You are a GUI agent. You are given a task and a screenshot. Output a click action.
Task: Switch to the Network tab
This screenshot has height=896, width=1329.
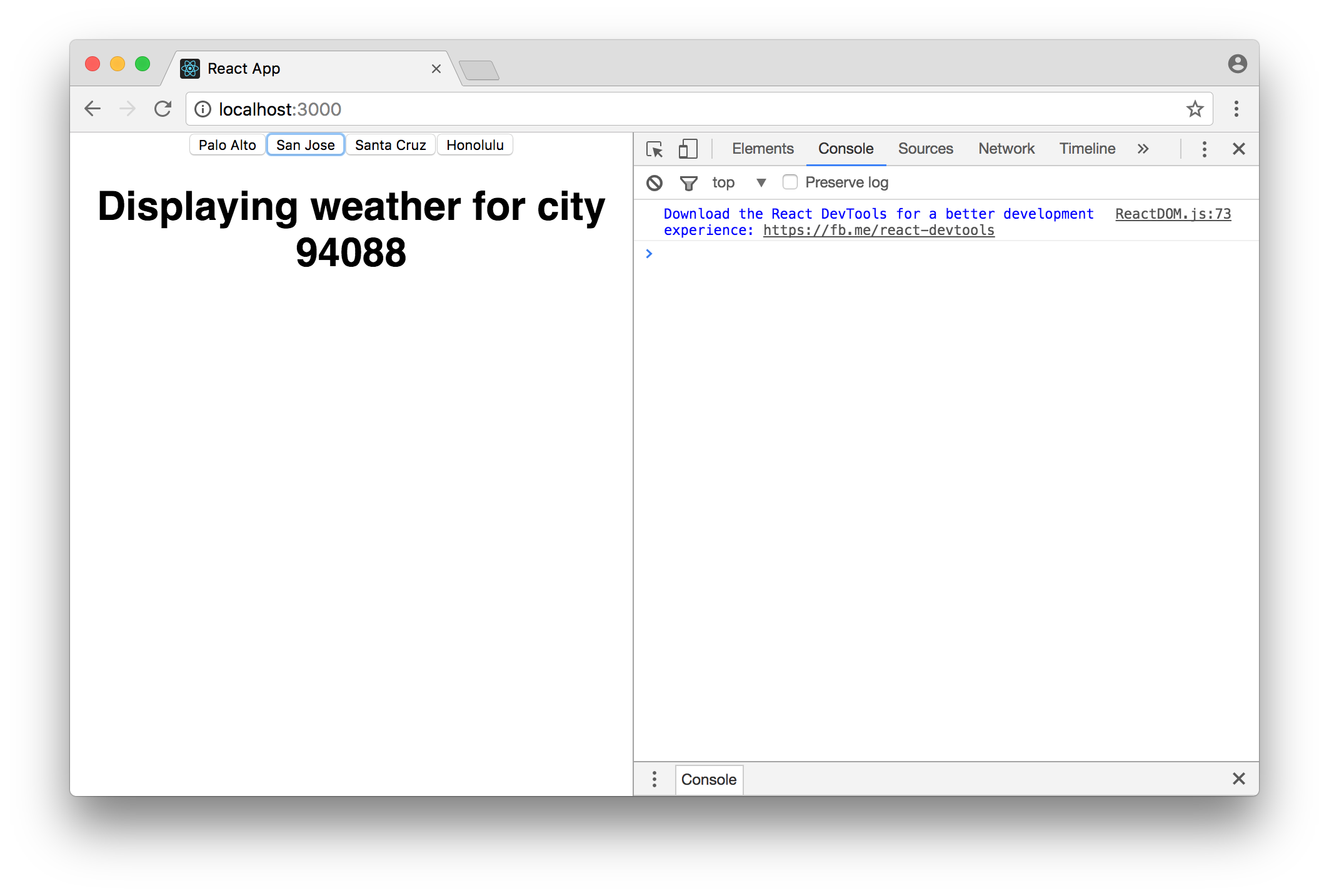pyautogui.click(x=1006, y=149)
